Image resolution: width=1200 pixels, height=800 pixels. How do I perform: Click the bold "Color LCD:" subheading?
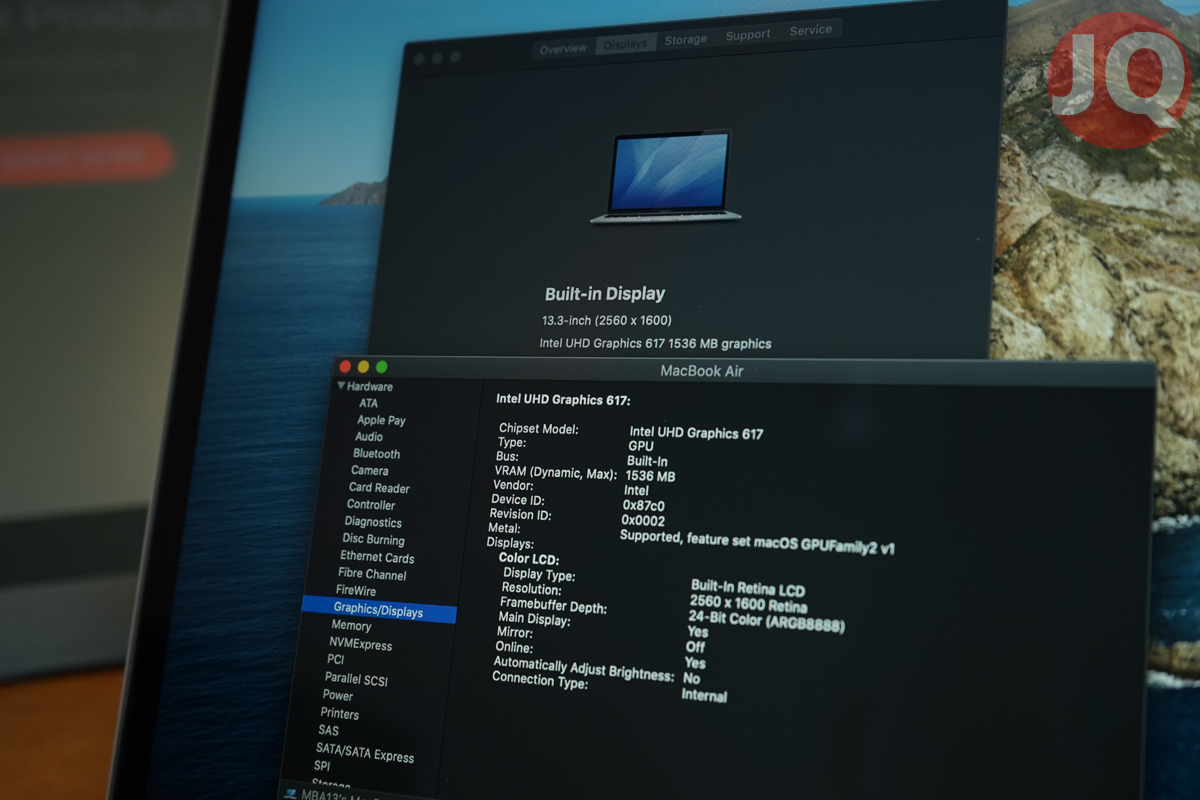tap(529, 559)
